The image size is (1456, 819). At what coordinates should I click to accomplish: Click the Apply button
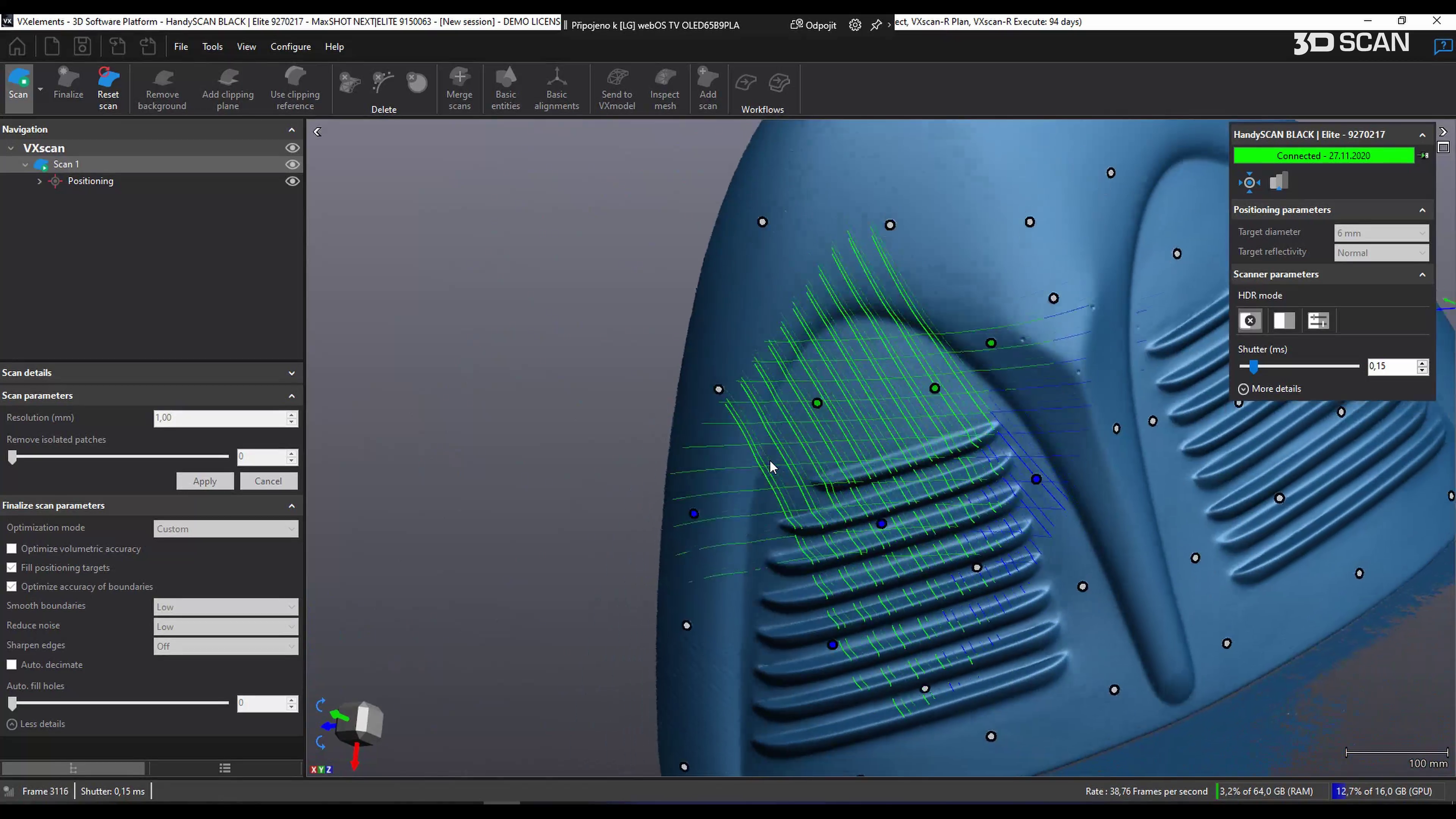(x=205, y=481)
